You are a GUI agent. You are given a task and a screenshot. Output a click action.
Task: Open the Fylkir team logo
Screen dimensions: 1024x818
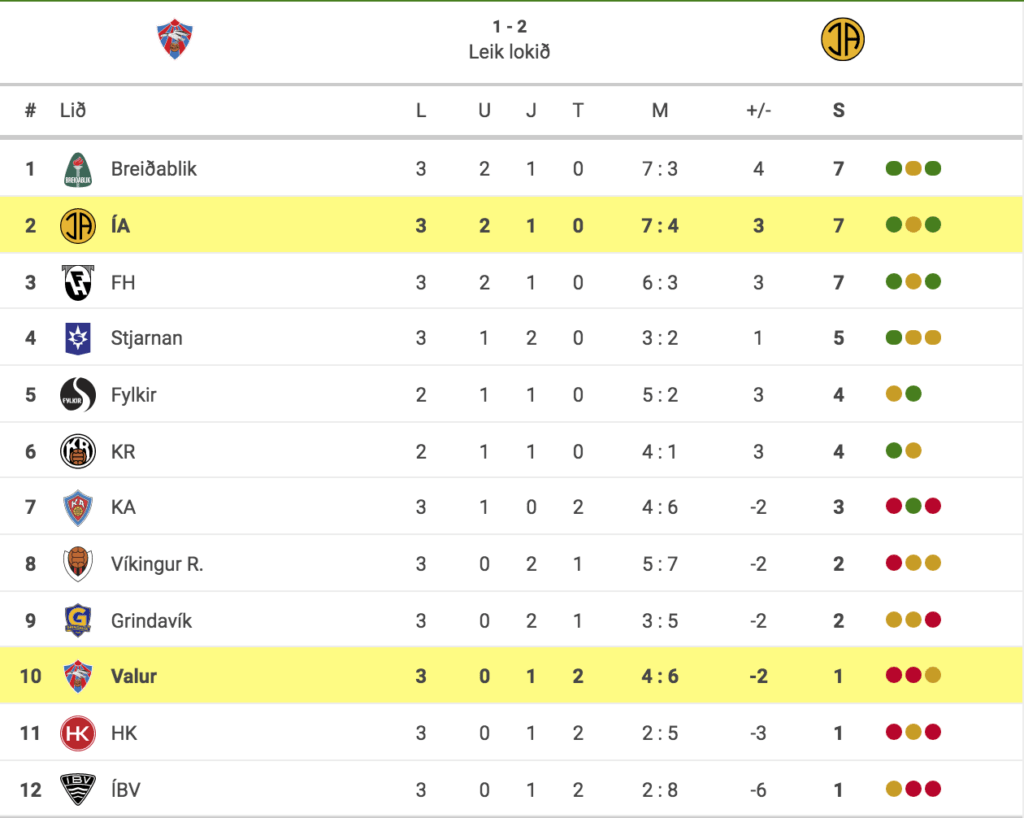coord(78,395)
